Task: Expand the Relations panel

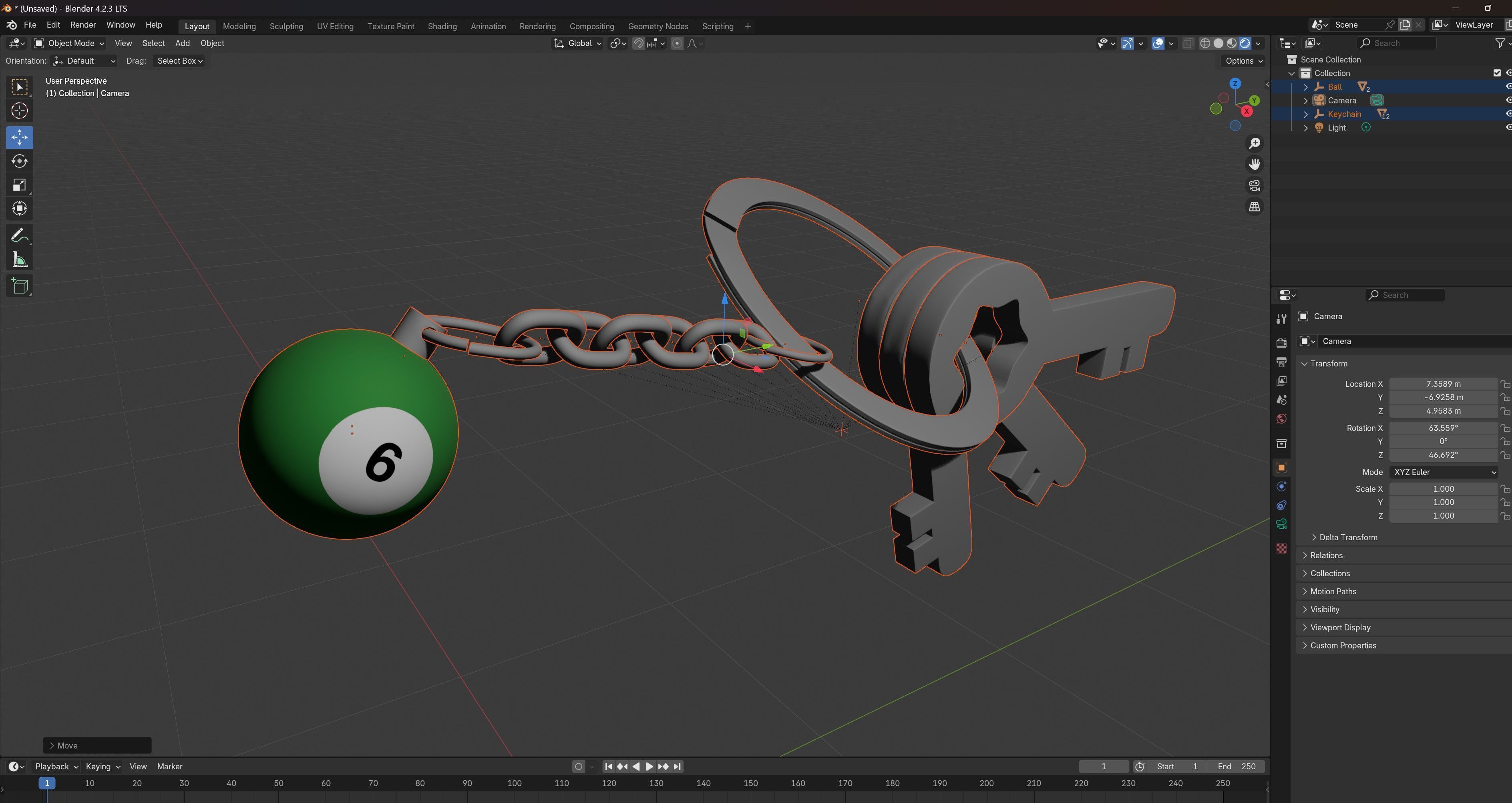Action: 1326,556
